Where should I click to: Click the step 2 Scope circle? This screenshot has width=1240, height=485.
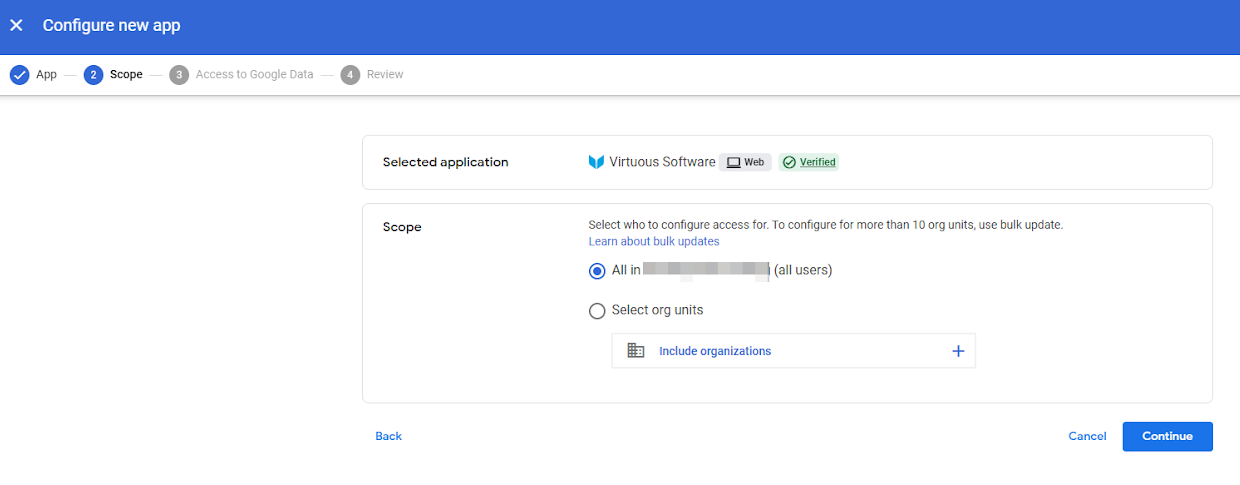(94, 75)
